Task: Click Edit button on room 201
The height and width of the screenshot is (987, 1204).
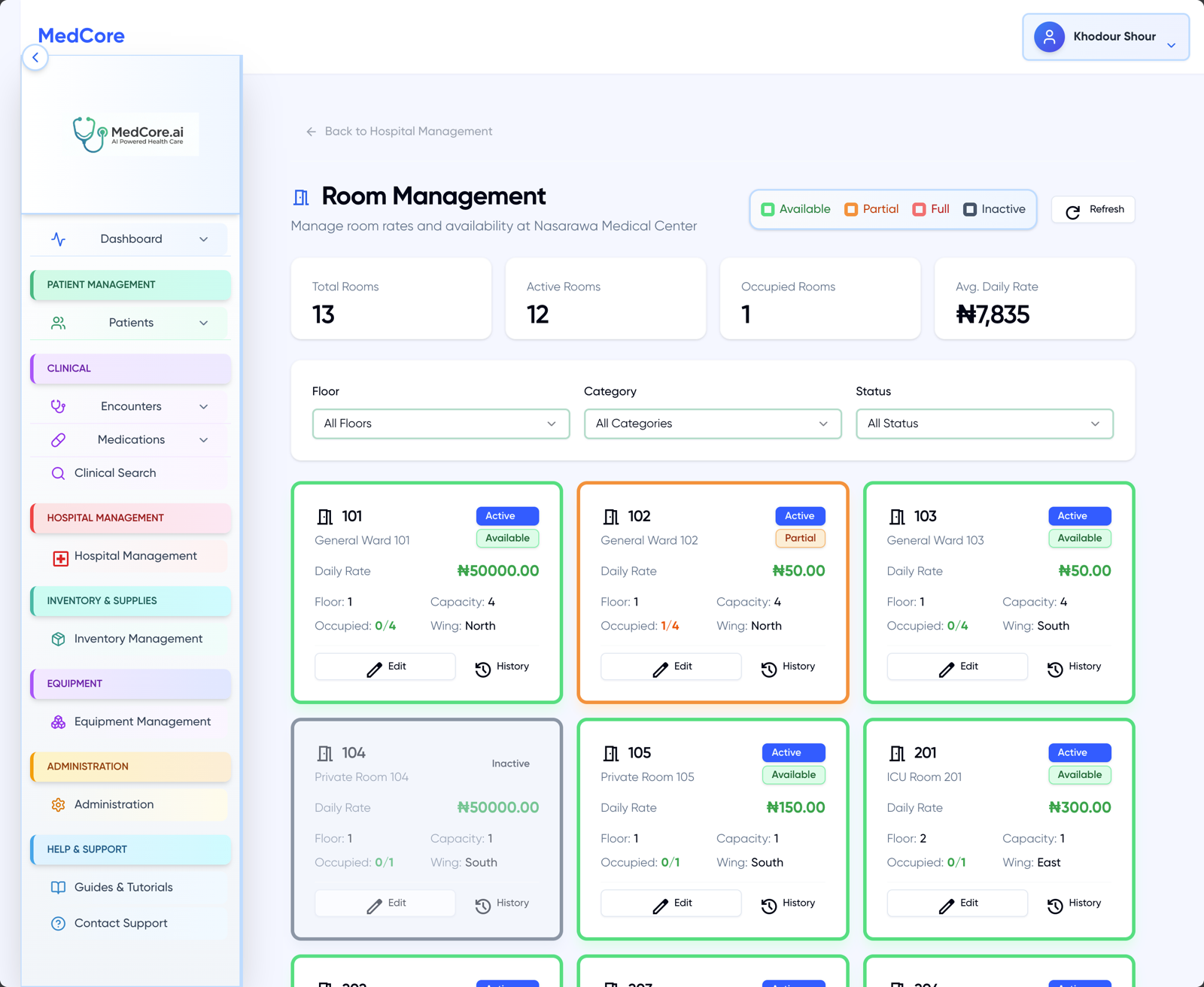Action: (x=957, y=903)
